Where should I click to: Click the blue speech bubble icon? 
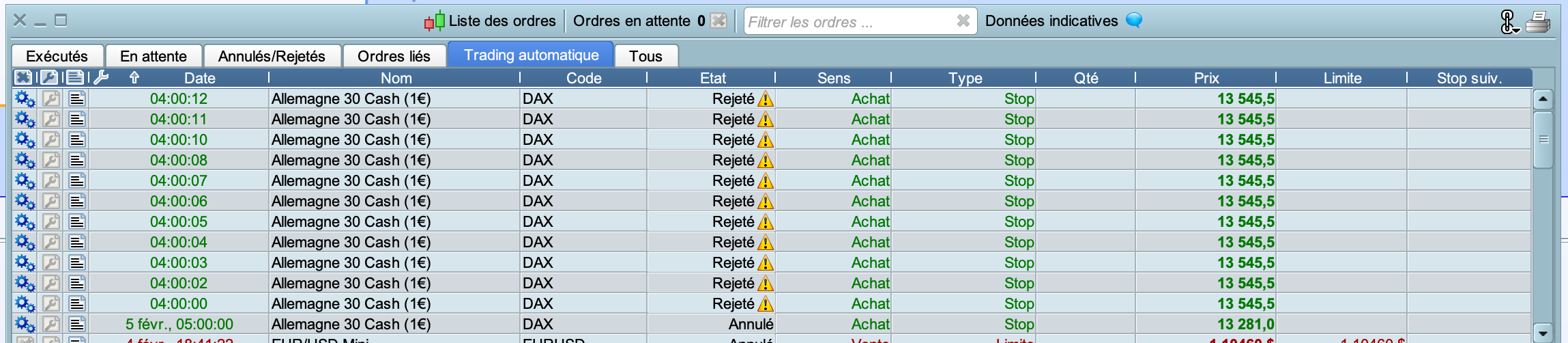point(1133,20)
